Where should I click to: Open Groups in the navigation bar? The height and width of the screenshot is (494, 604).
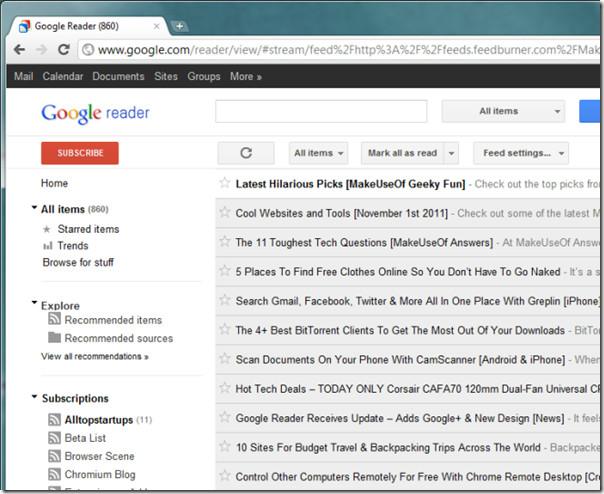204,76
